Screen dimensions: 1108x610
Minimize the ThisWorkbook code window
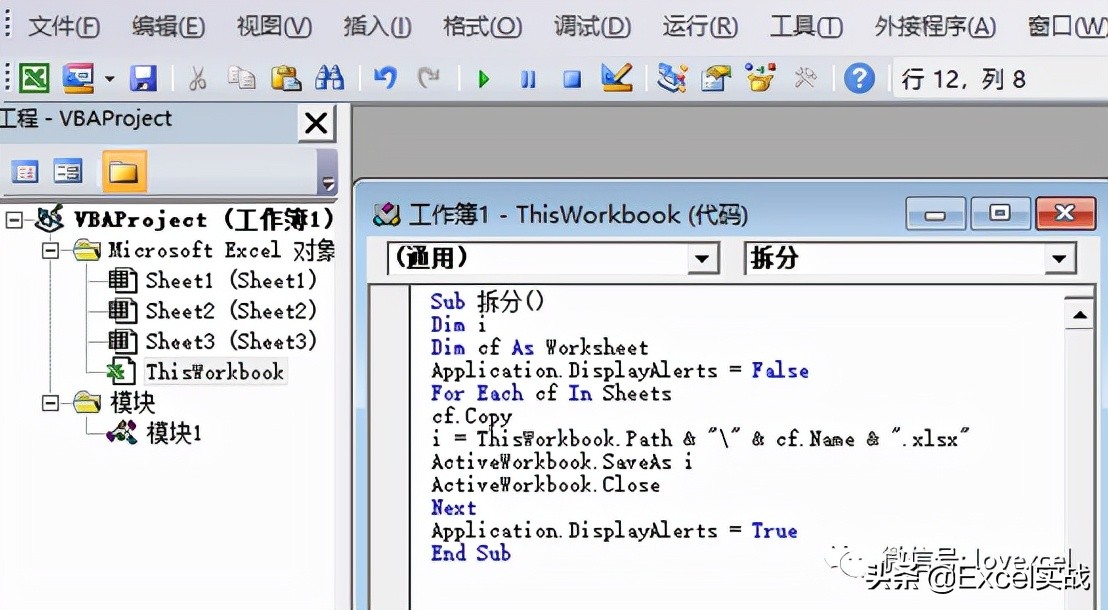pos(935,213)
